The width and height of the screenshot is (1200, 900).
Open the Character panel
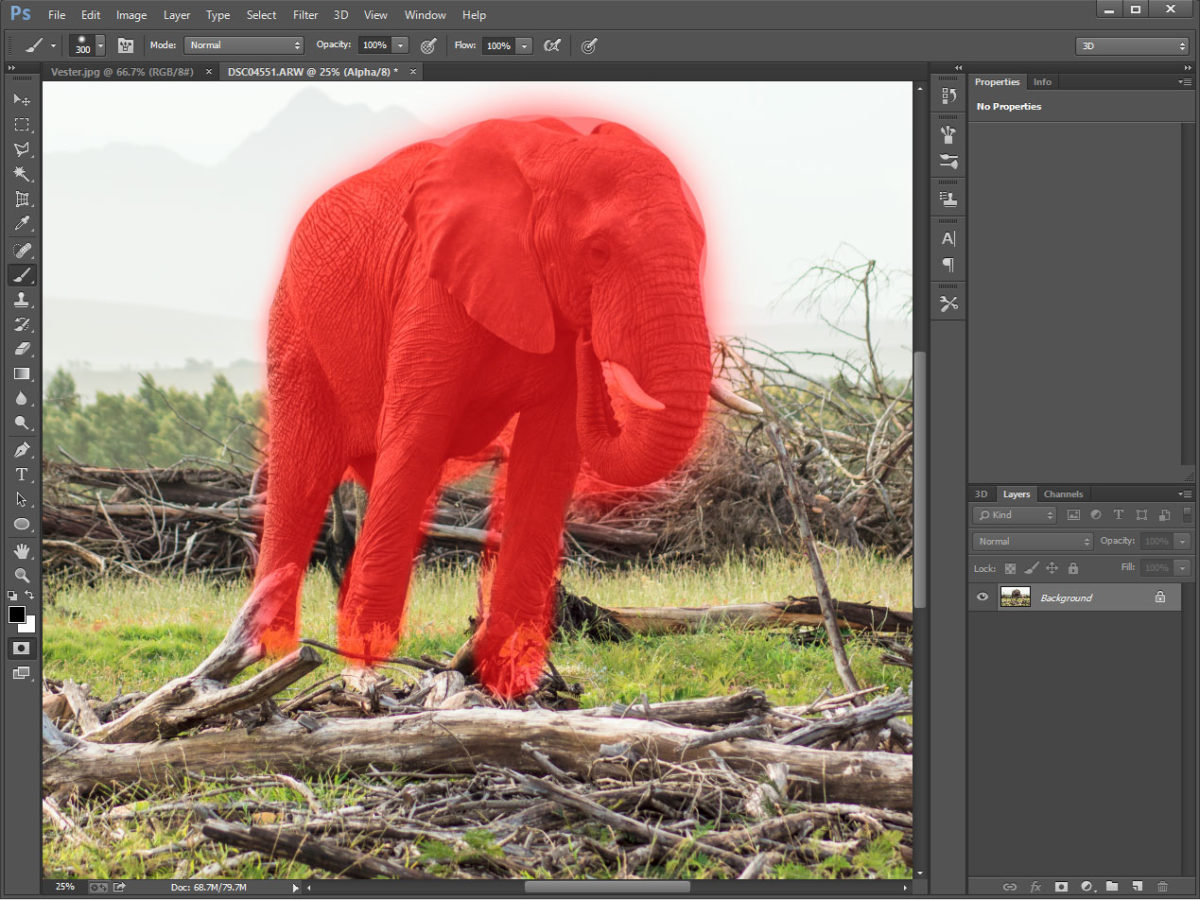coord(947,238)
